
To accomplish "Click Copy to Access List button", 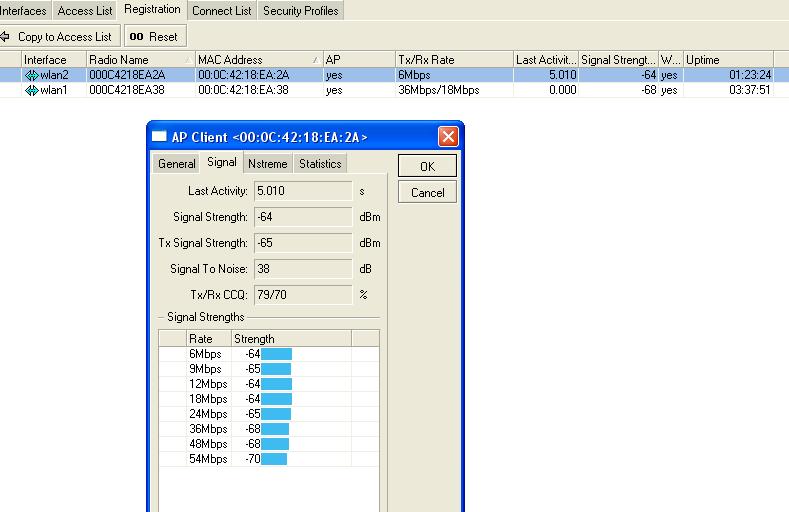I will coord(58,36).
